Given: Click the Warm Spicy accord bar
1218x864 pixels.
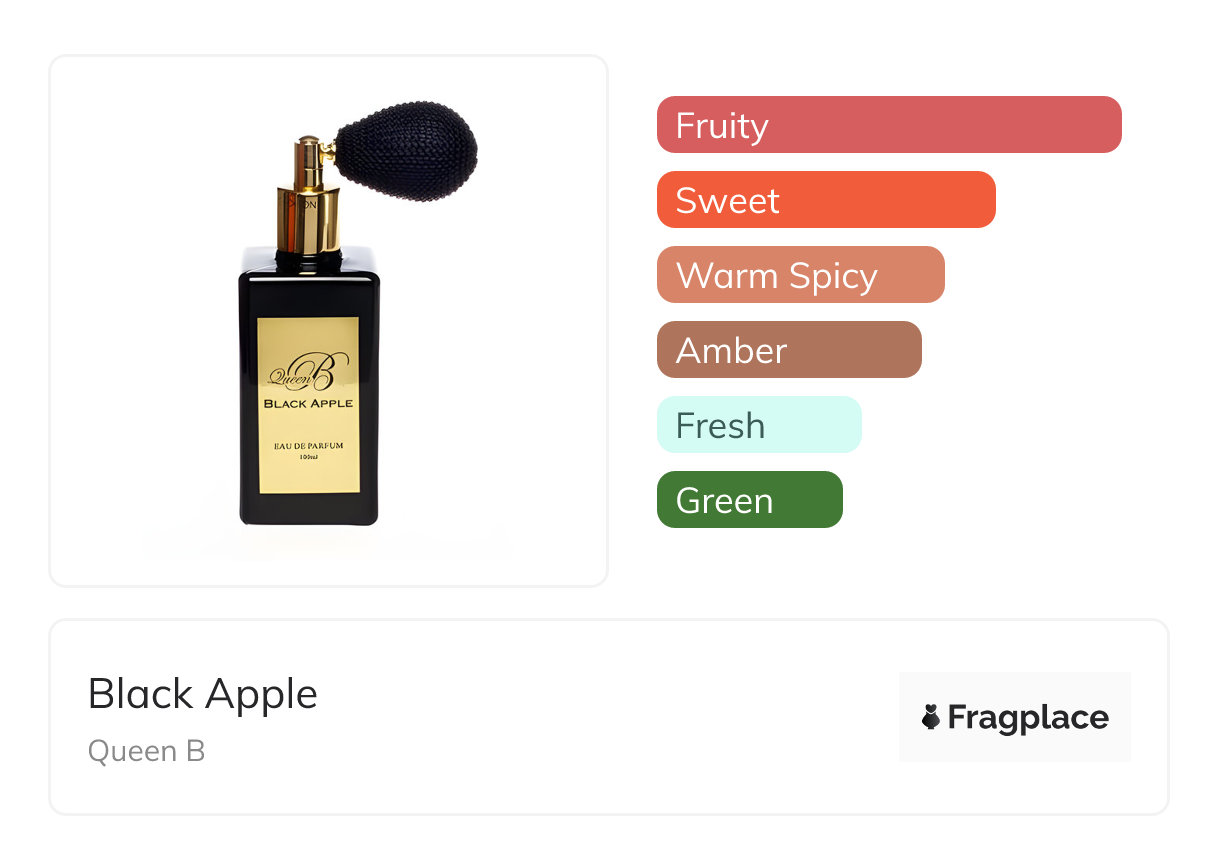Looking at the screenshot, I should tap(801, 275).
